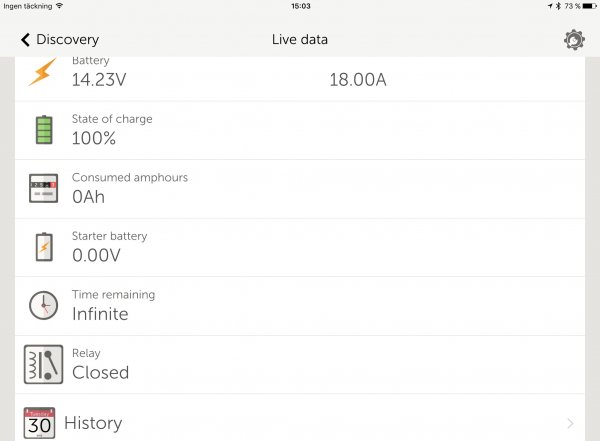This screenshot has height=441, width=600.
Task: Tap the History calendar icon
Action: 39,423
